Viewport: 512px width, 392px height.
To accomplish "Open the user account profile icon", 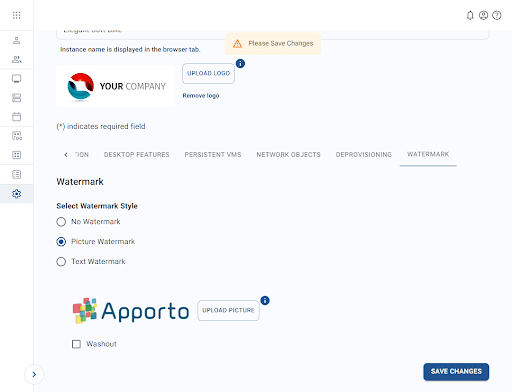I will coord(483,15).
